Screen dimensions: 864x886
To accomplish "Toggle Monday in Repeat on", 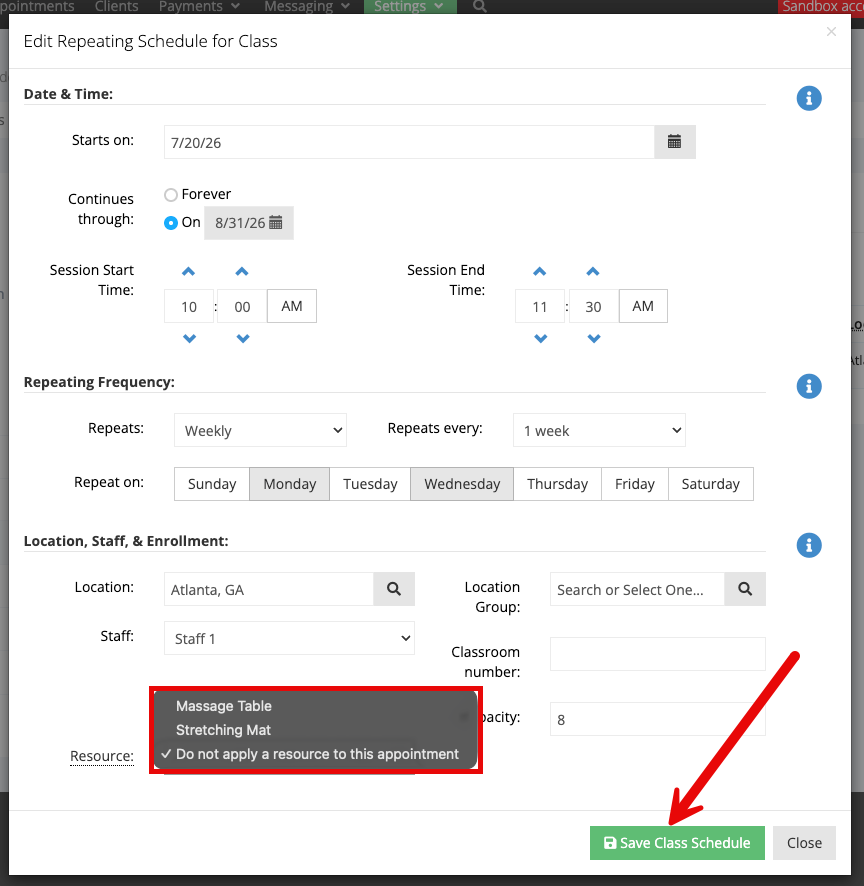I will [x=289, y=484].
